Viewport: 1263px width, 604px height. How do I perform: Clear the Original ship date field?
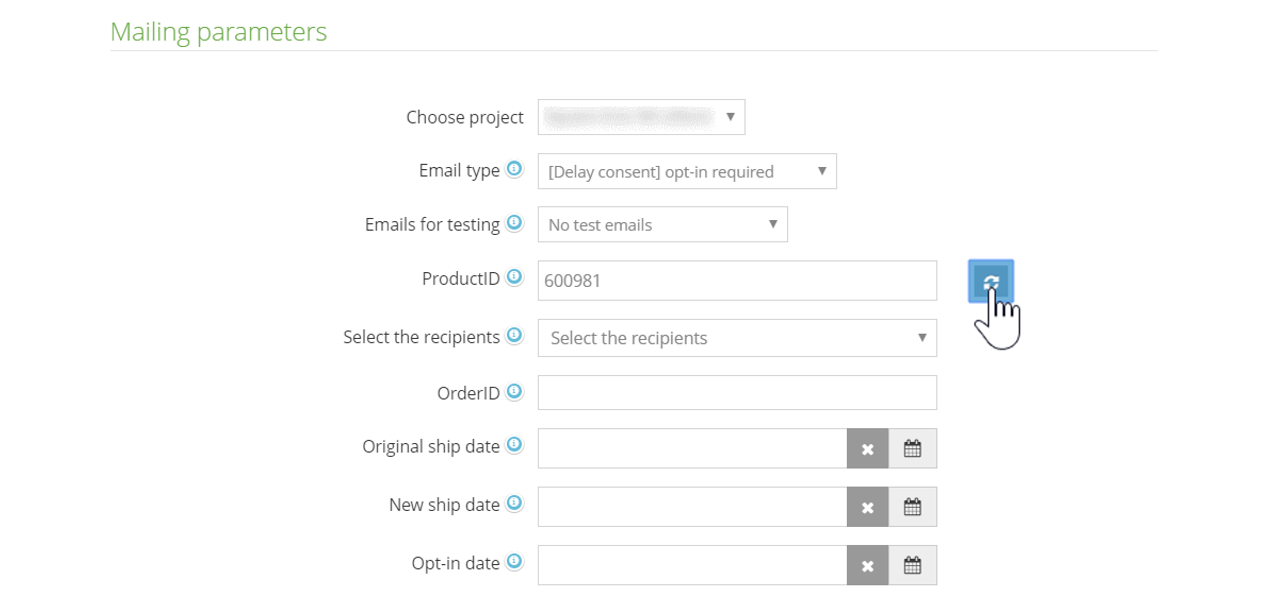867,449
